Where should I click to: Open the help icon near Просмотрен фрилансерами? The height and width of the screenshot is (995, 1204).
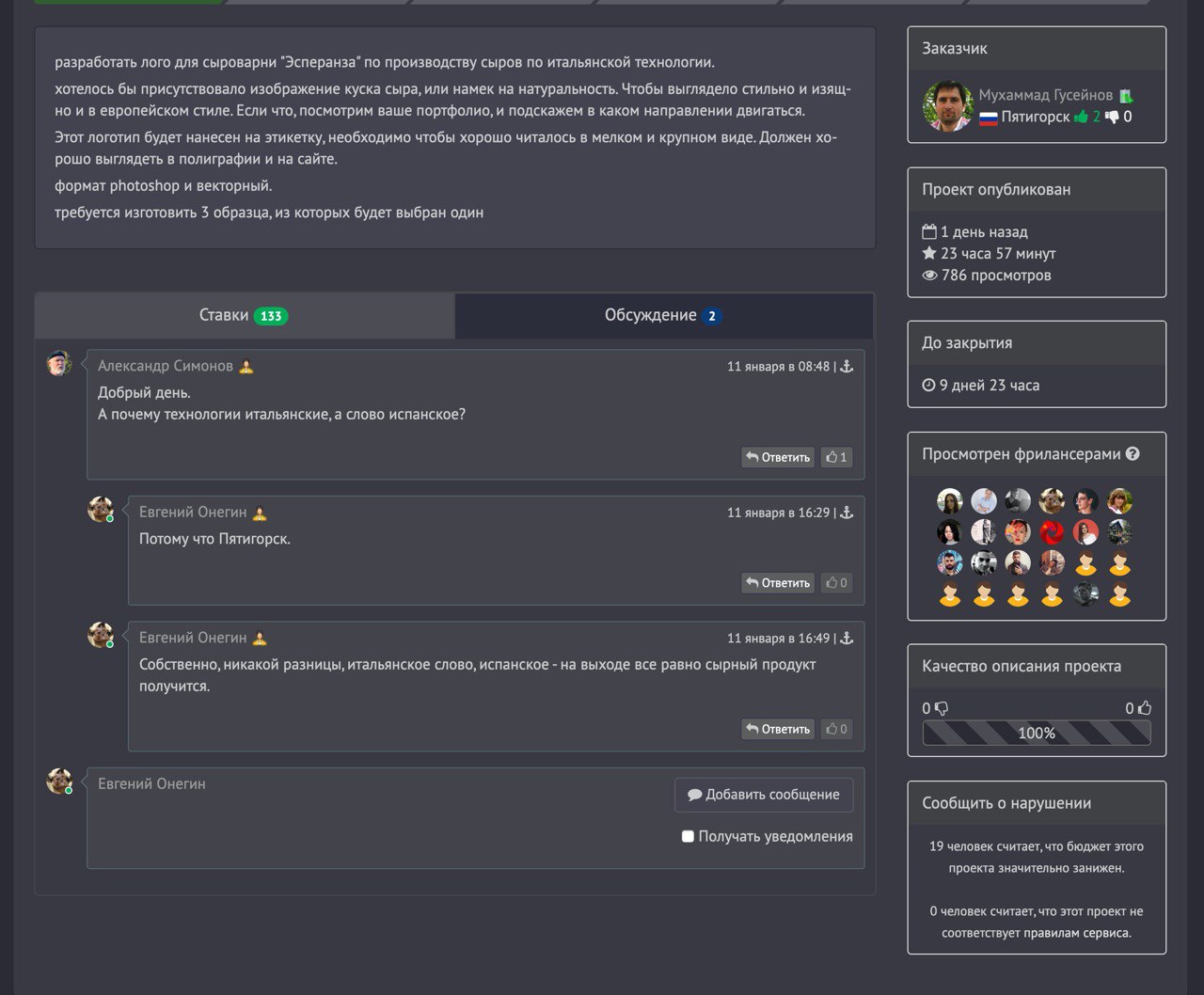pyautogui.click(x=1133, y=453)
